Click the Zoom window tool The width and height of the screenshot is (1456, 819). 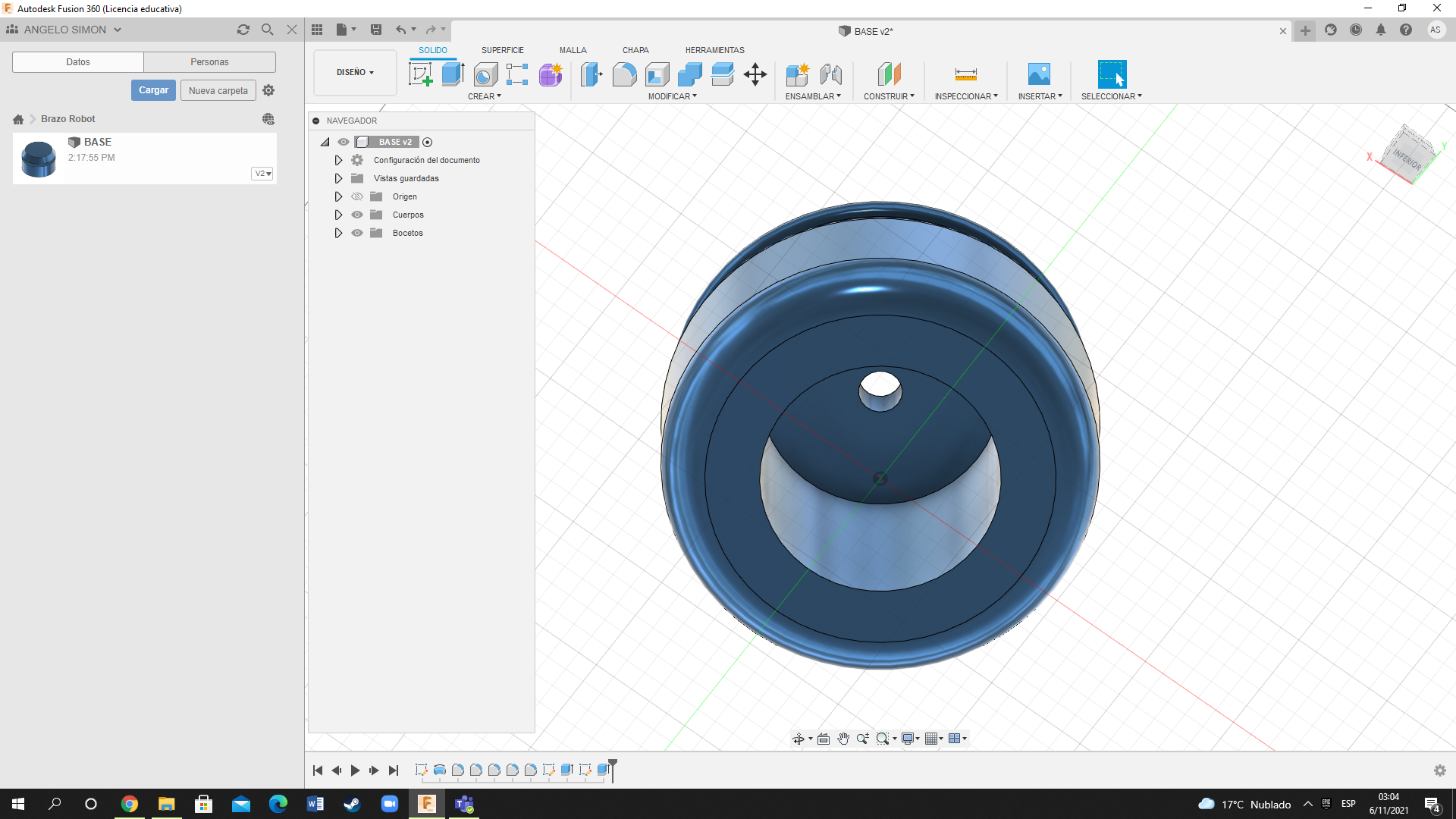click(x=883, y=739)
